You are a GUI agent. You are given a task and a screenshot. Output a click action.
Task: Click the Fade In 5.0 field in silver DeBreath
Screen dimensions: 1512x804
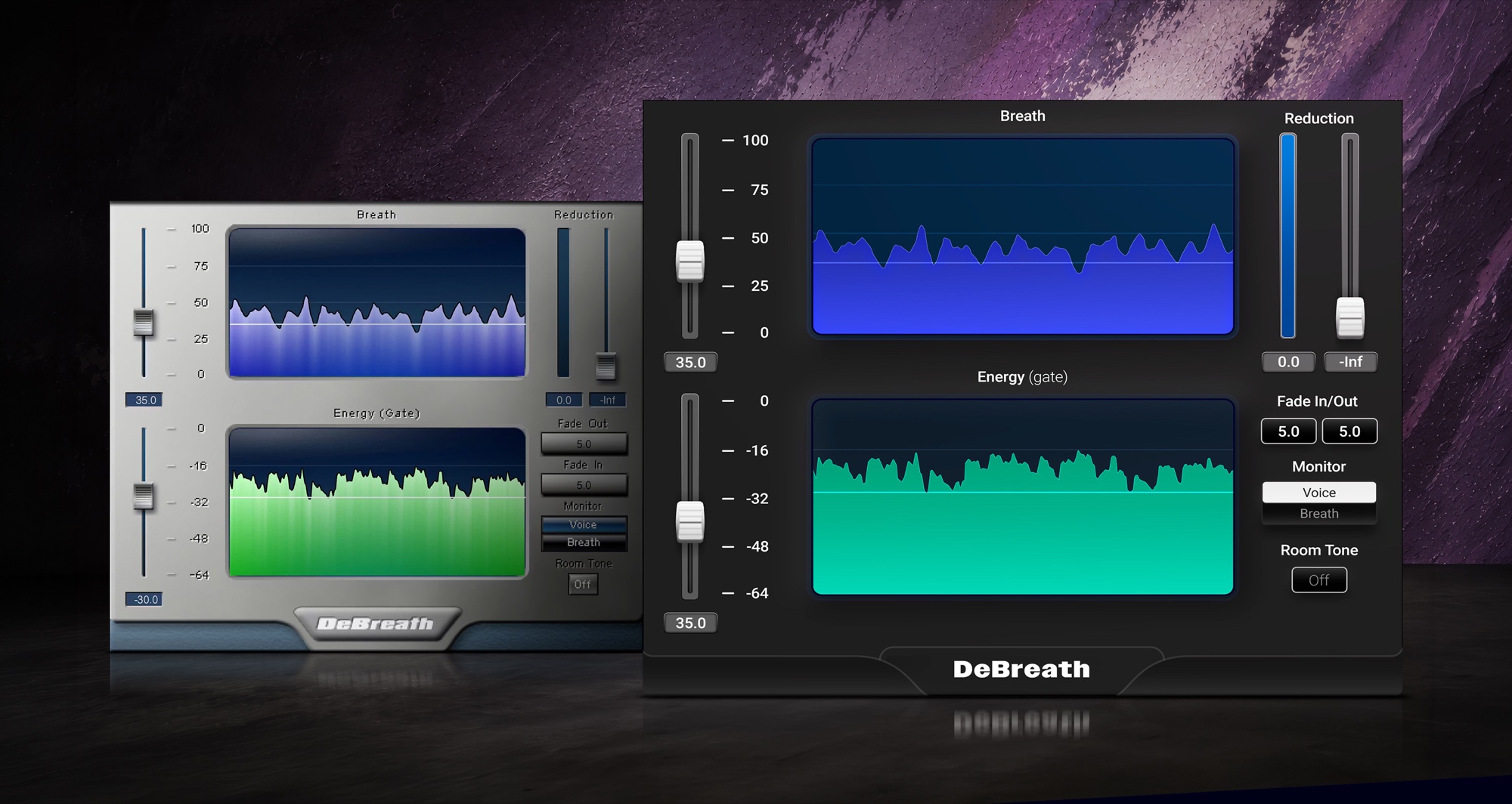click(x=584, y=485)
